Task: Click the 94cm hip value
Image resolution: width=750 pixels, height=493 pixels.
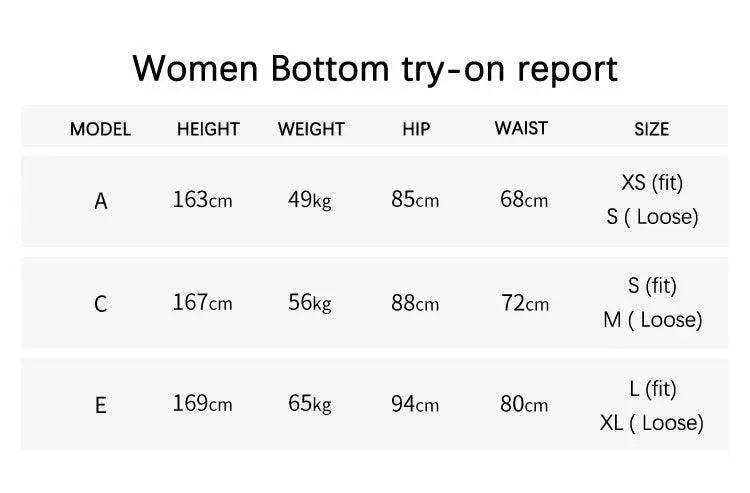Action: pos(415,405)
